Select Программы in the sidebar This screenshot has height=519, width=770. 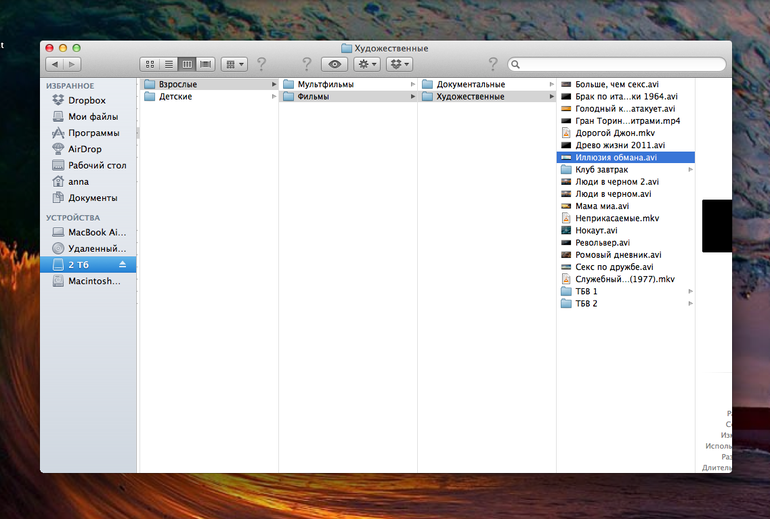tap(93, 133)
